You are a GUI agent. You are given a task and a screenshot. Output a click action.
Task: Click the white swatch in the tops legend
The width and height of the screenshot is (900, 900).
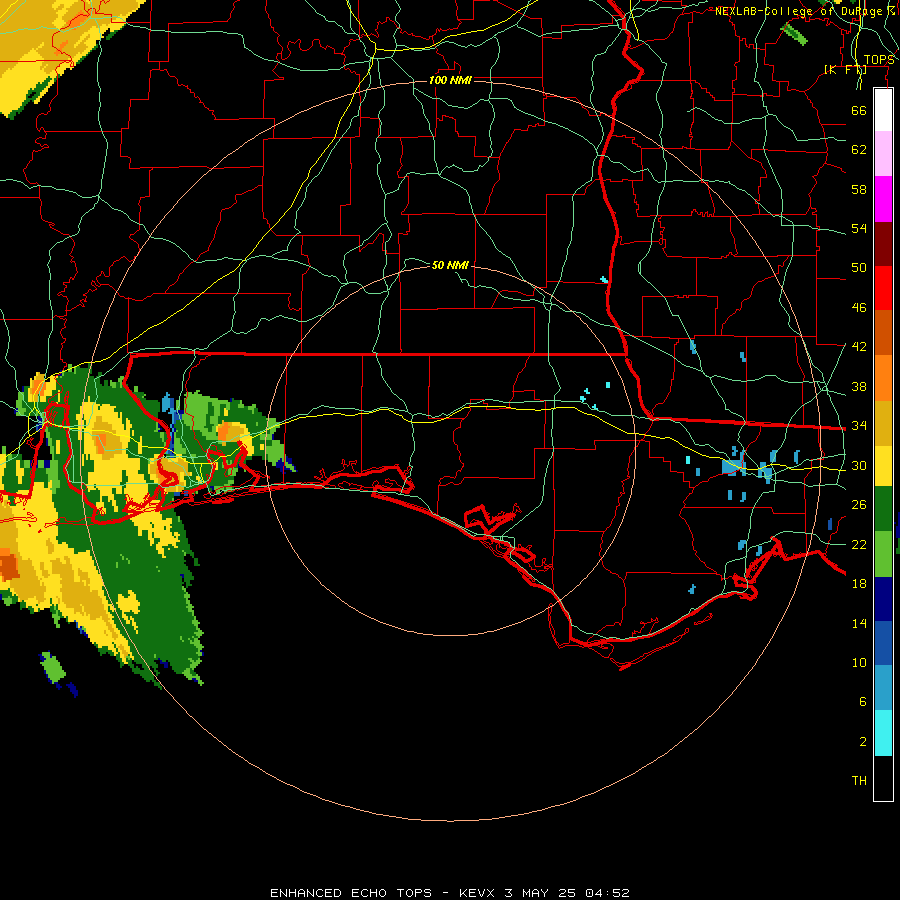pos(883,110)
